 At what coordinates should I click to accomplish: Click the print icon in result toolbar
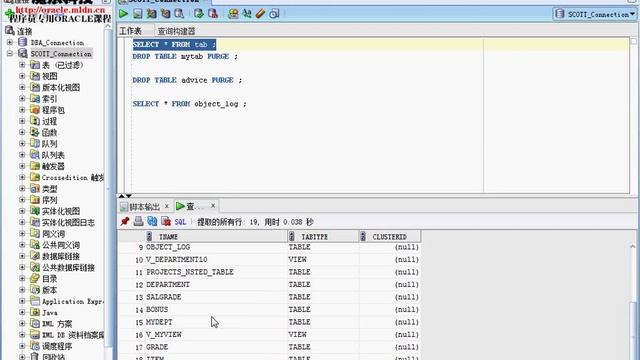click(x=138, y=222)
